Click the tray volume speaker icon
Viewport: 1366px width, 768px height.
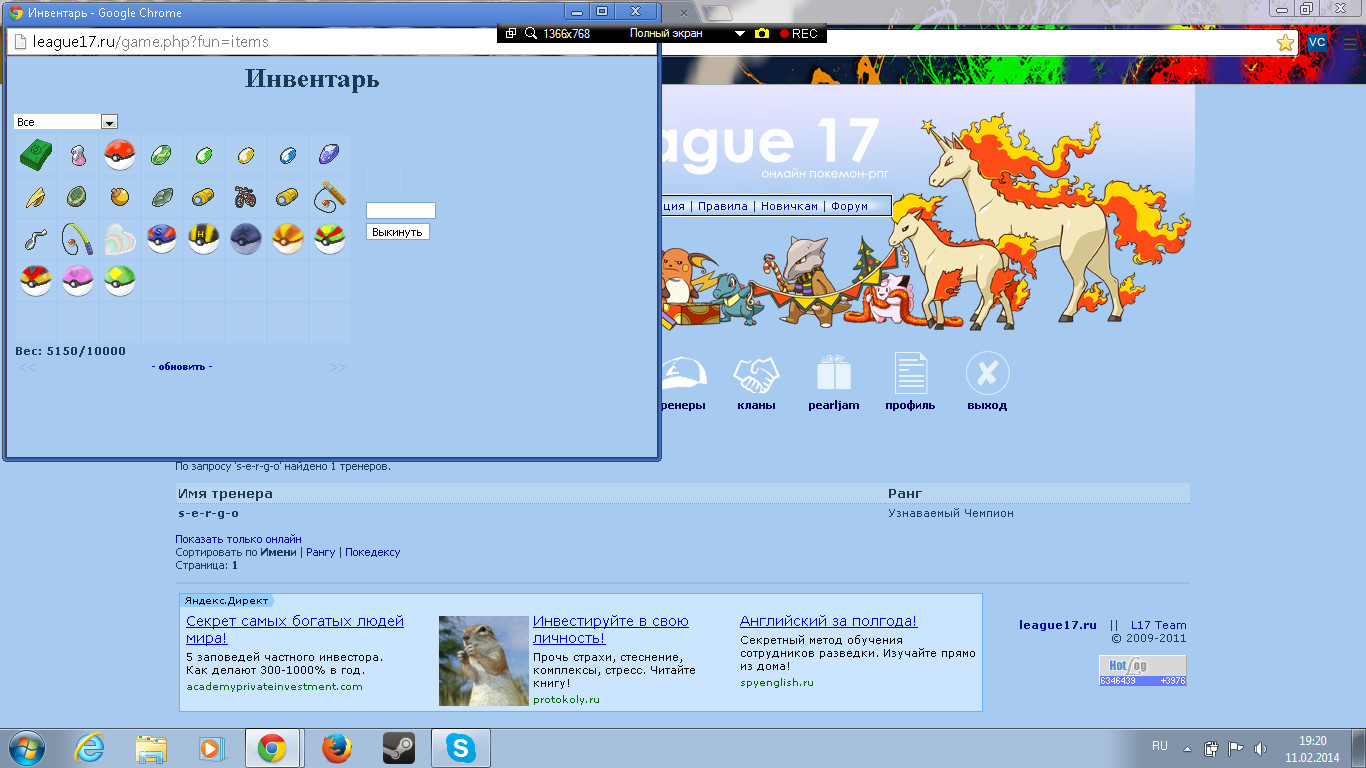(1260, 748)
